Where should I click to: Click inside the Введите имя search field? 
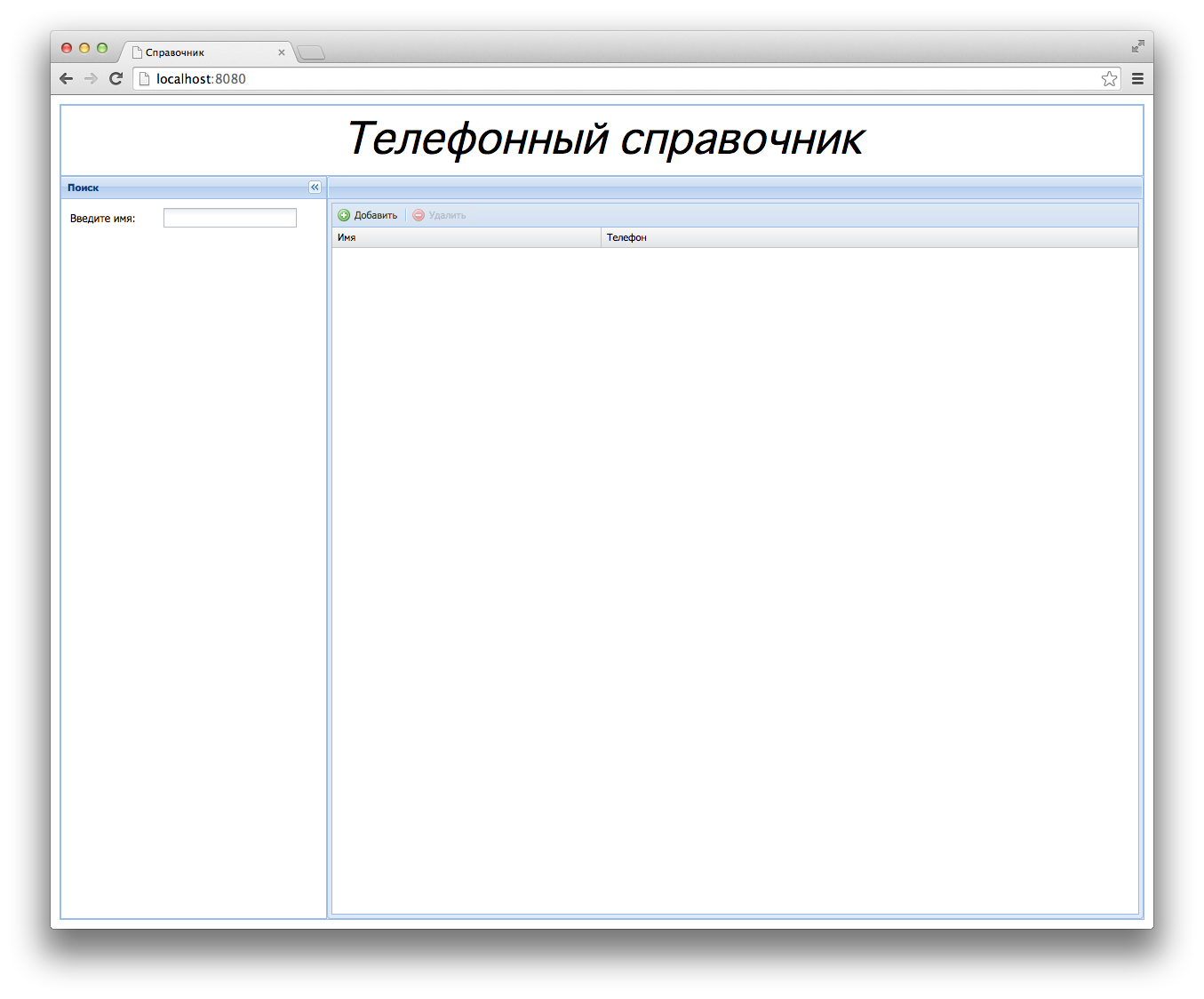tap(229, 217)
